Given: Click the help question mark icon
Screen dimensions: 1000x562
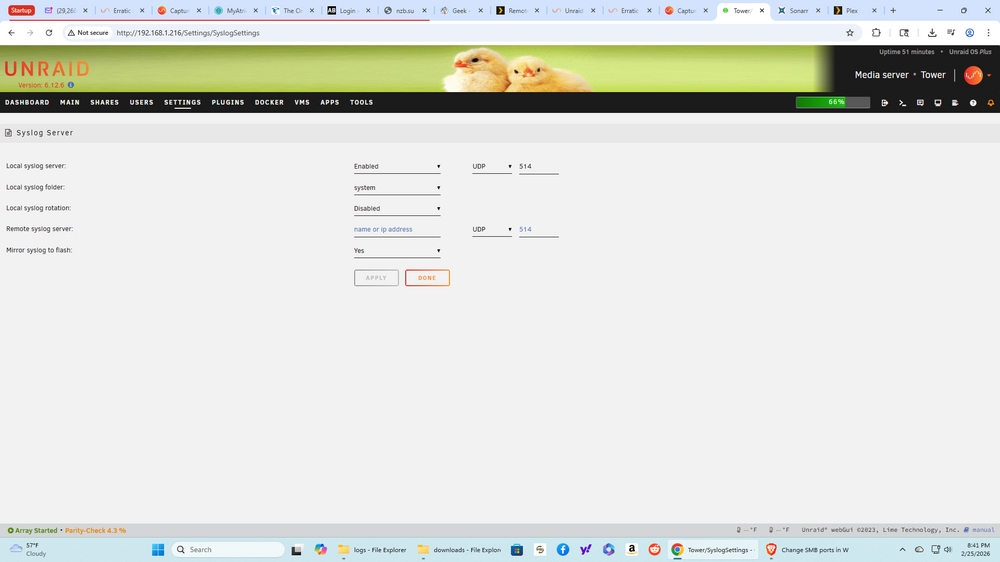Looking at the screenshot, I should [x=973, y=103].
